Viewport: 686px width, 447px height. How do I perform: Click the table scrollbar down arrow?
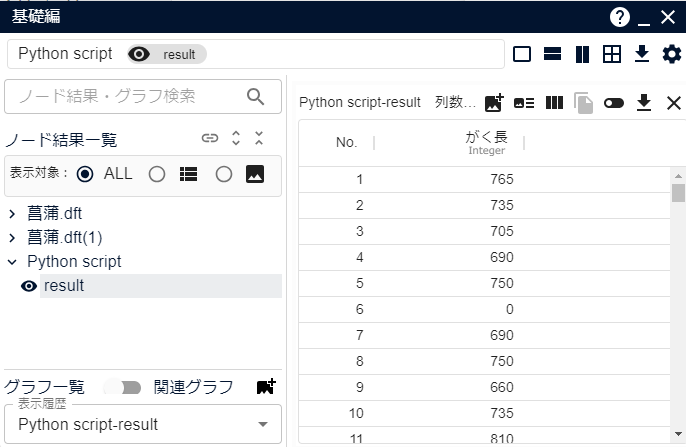coord(678,434)
